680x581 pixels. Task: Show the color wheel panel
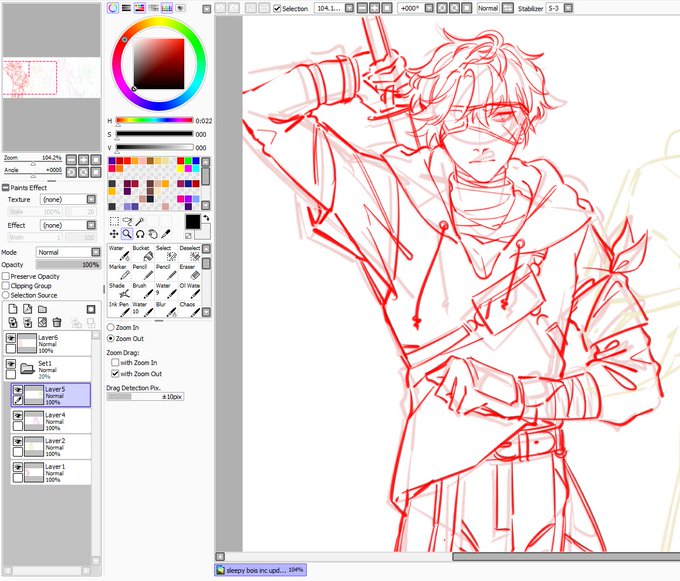point(113,8)
